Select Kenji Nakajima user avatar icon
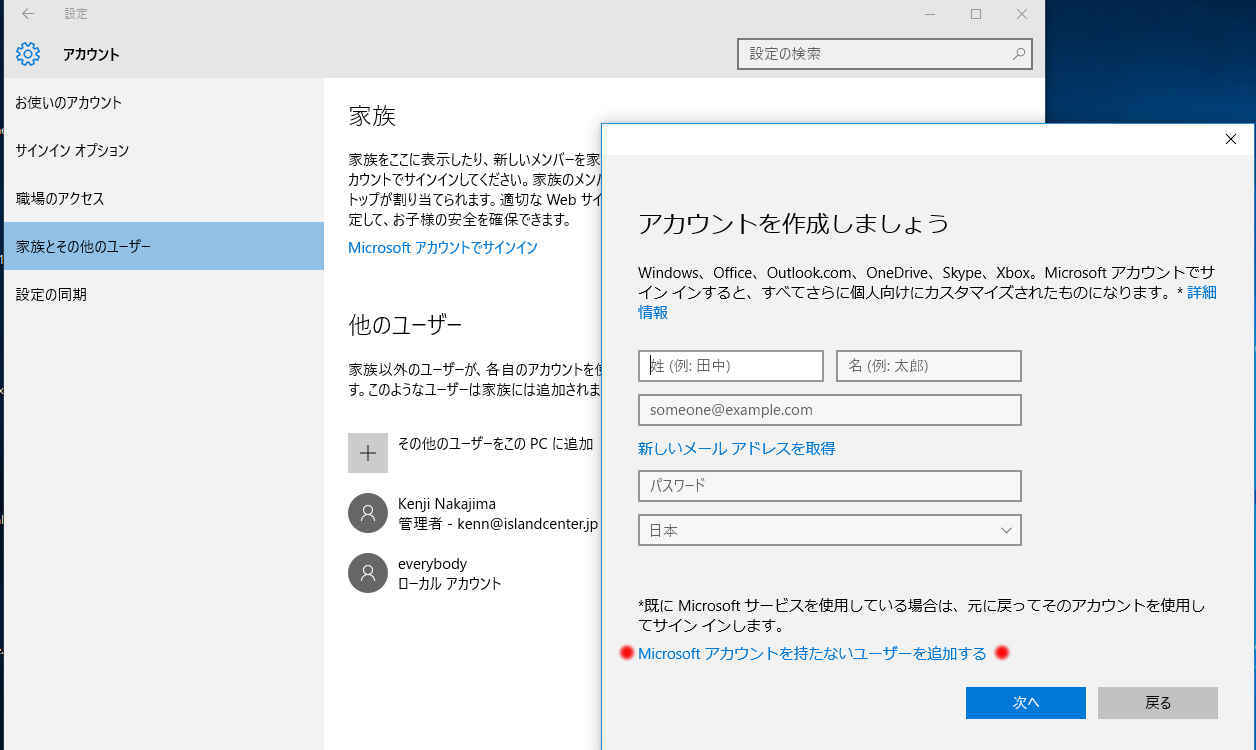Image resolution: width=1256 pixels, height=750 pixels. tap(368, 513)
